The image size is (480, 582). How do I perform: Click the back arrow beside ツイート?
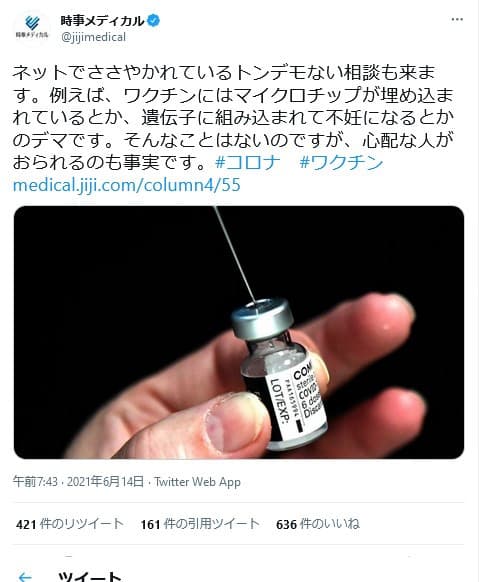(x=24, y=576)
